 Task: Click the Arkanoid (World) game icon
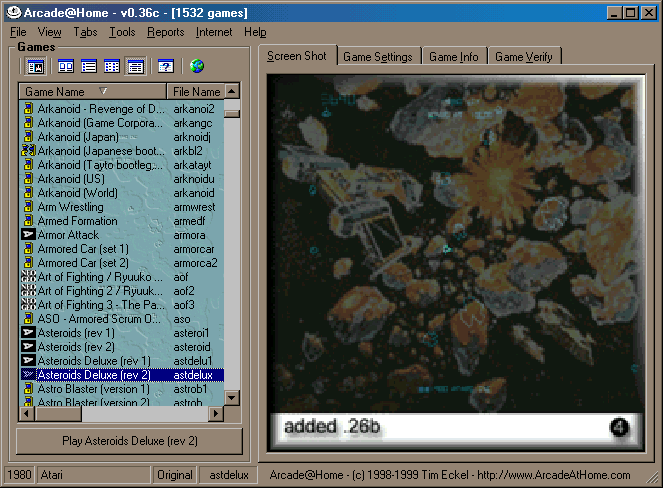[x=28, y=192]
